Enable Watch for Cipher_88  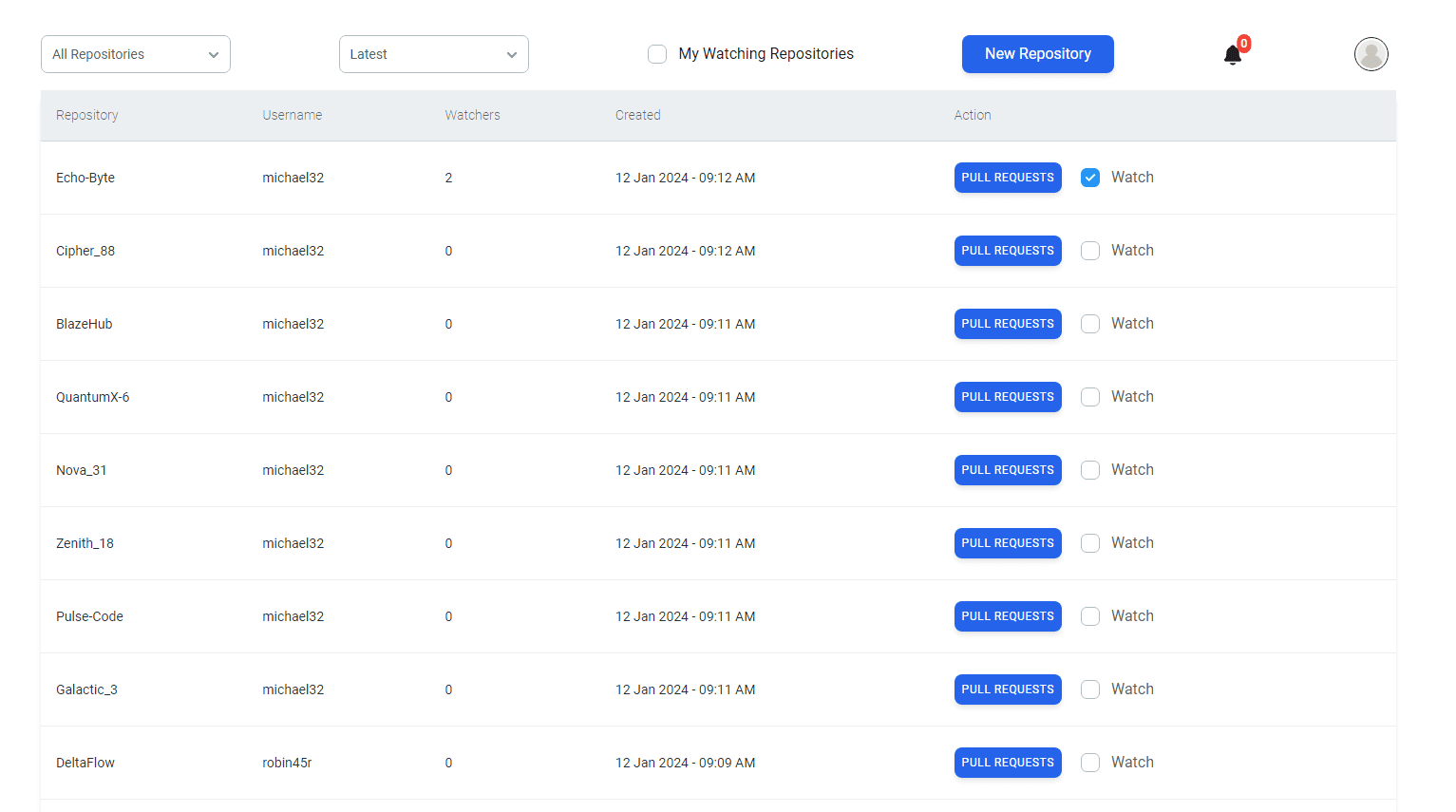[1089, 250]
